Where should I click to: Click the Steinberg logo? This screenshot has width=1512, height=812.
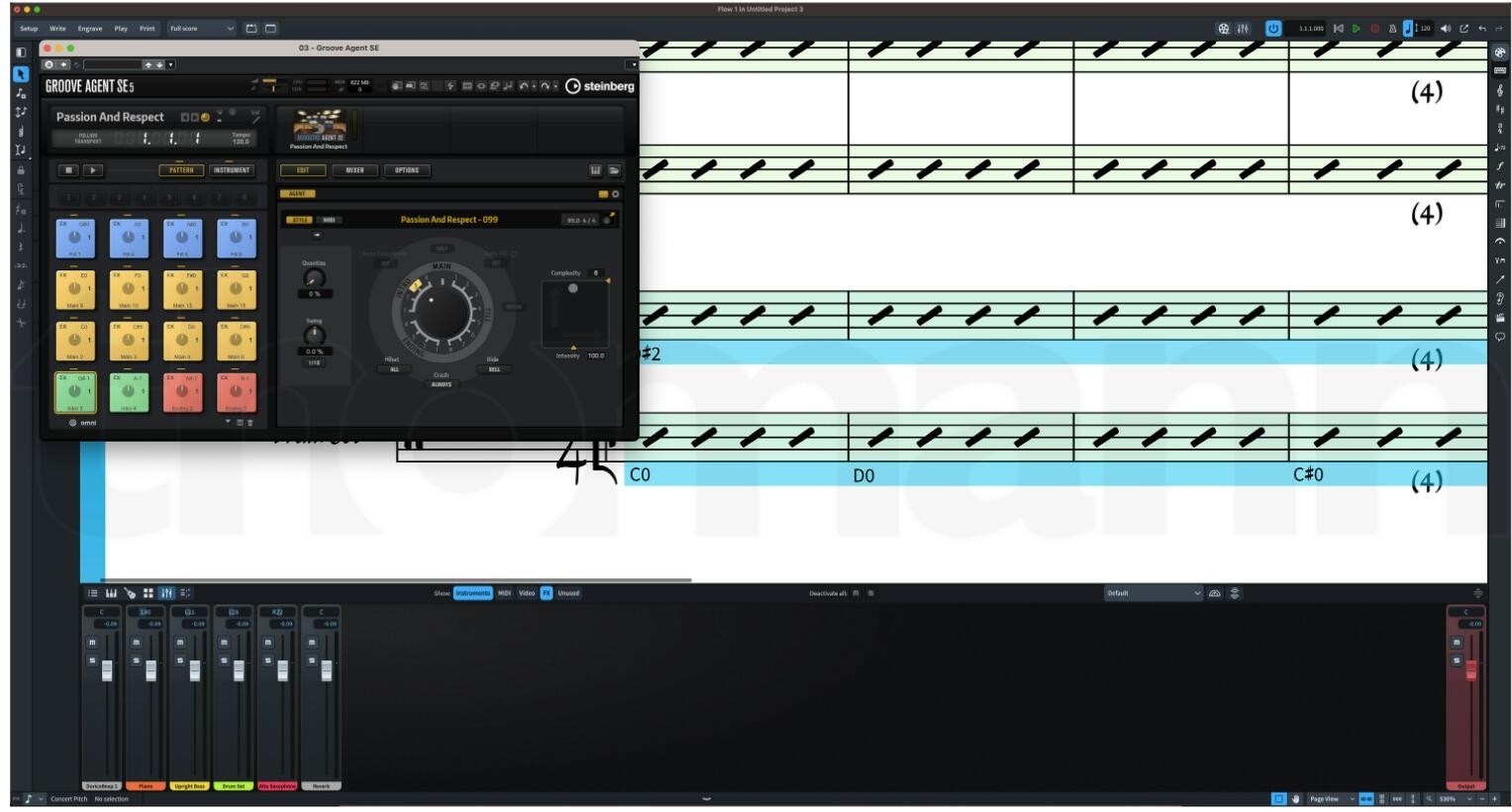pos(600,86)
